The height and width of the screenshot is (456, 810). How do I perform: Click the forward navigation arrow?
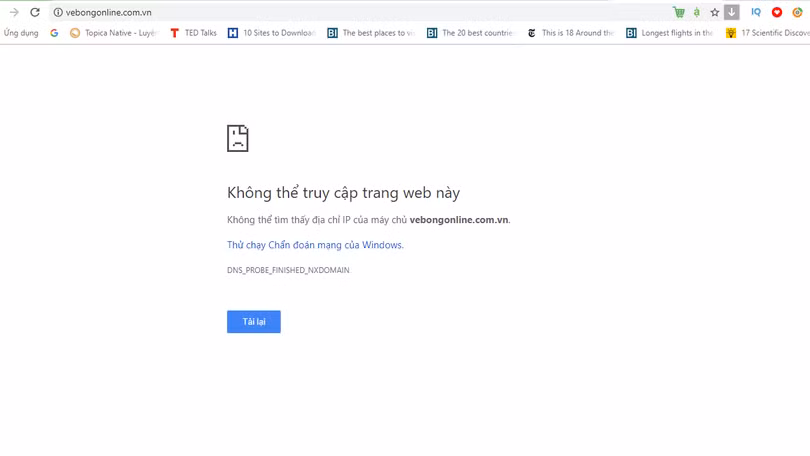point(14,12)
